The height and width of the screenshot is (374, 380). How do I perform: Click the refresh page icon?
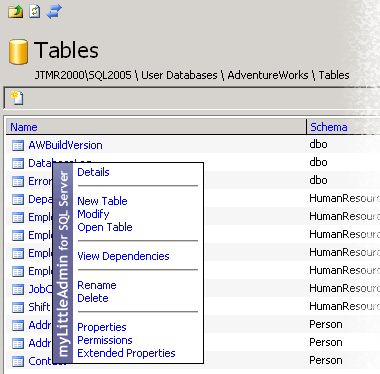[x=35, y=11]
